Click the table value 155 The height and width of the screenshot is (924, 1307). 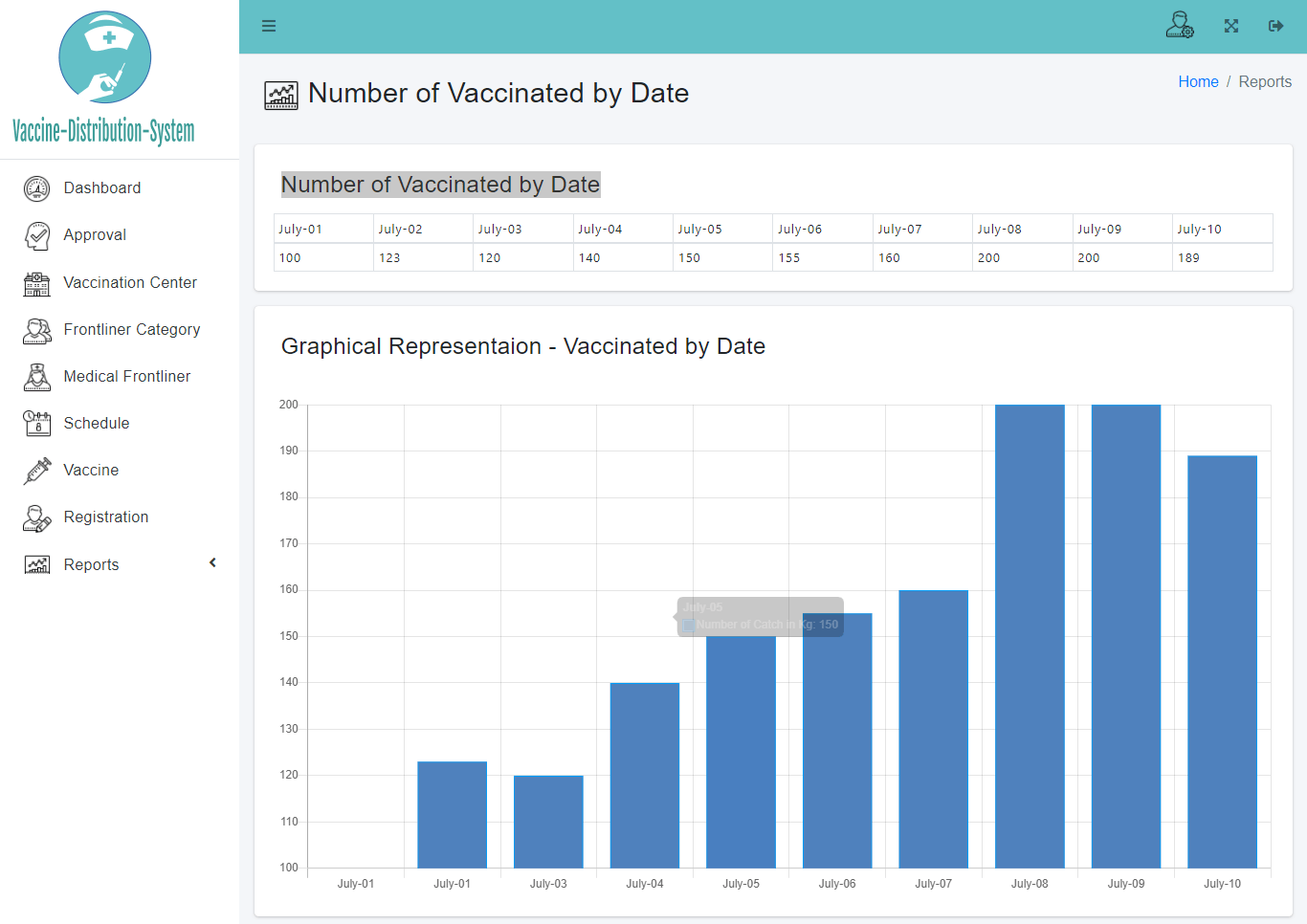[823, 257]
